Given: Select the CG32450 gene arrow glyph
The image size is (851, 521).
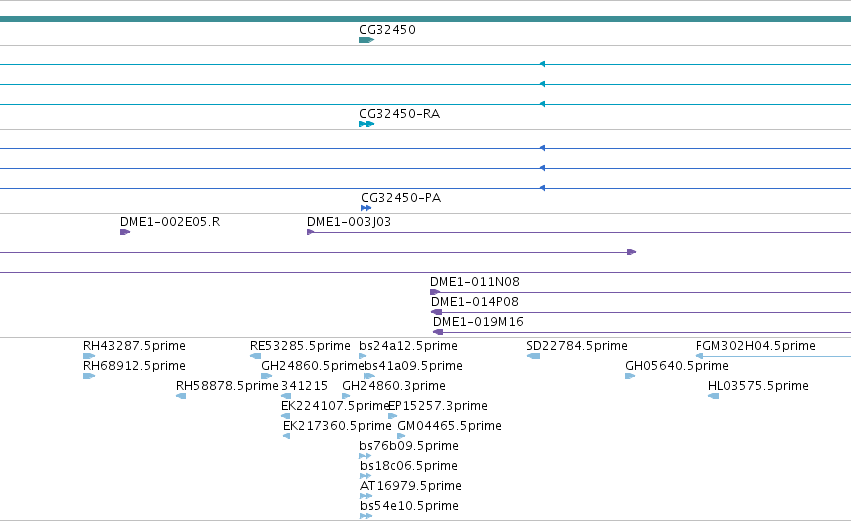Looking at the screenshot, I should (x=366, y=40).
